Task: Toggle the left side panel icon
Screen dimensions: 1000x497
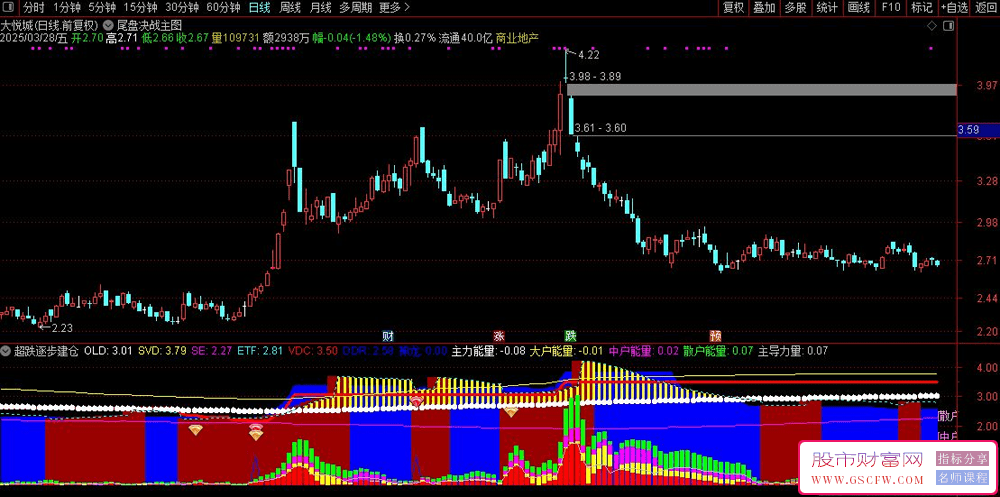Action: (x=7, y=8)
